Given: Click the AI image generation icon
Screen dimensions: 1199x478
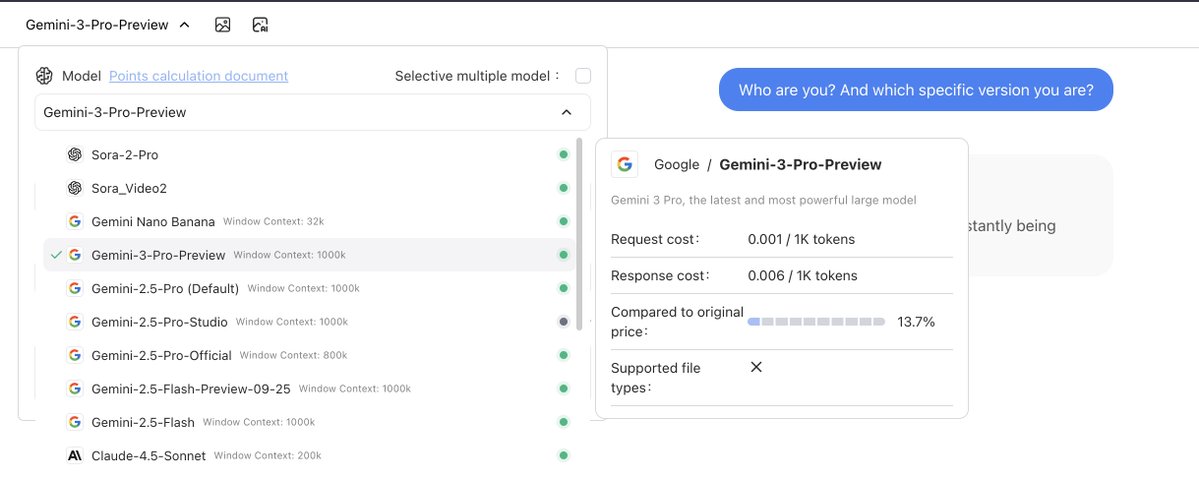Looking at the screenshot, I should coord(260,24).
